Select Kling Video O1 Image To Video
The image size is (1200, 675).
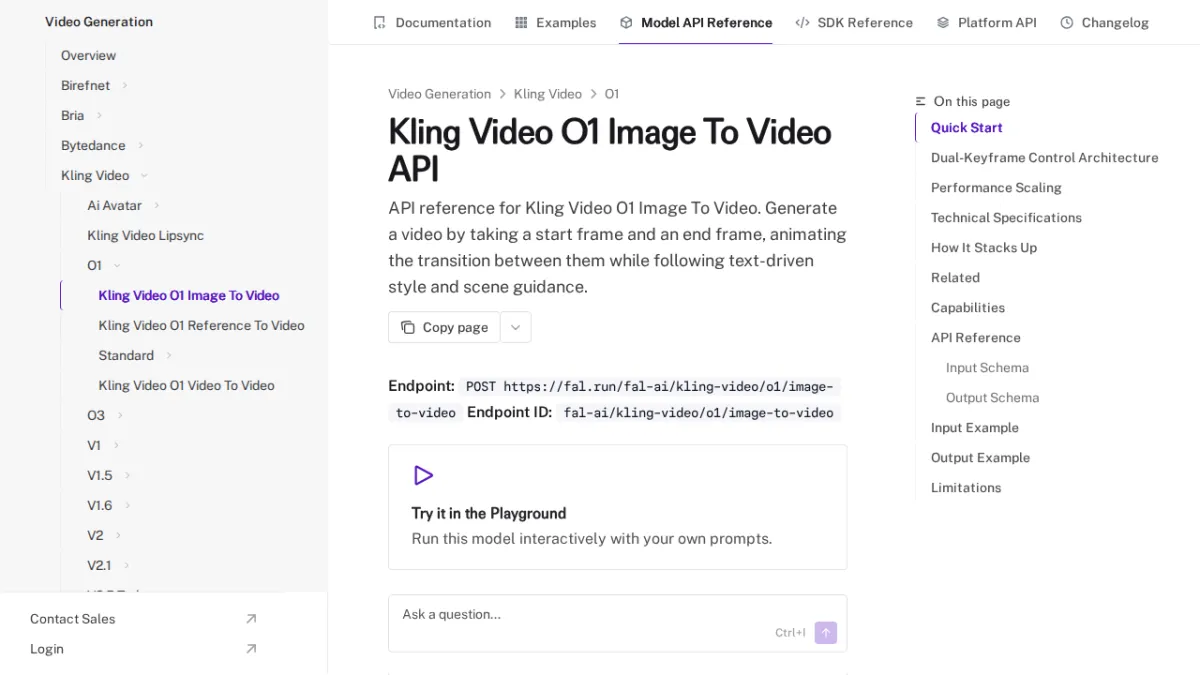click(x=188, y=295)
